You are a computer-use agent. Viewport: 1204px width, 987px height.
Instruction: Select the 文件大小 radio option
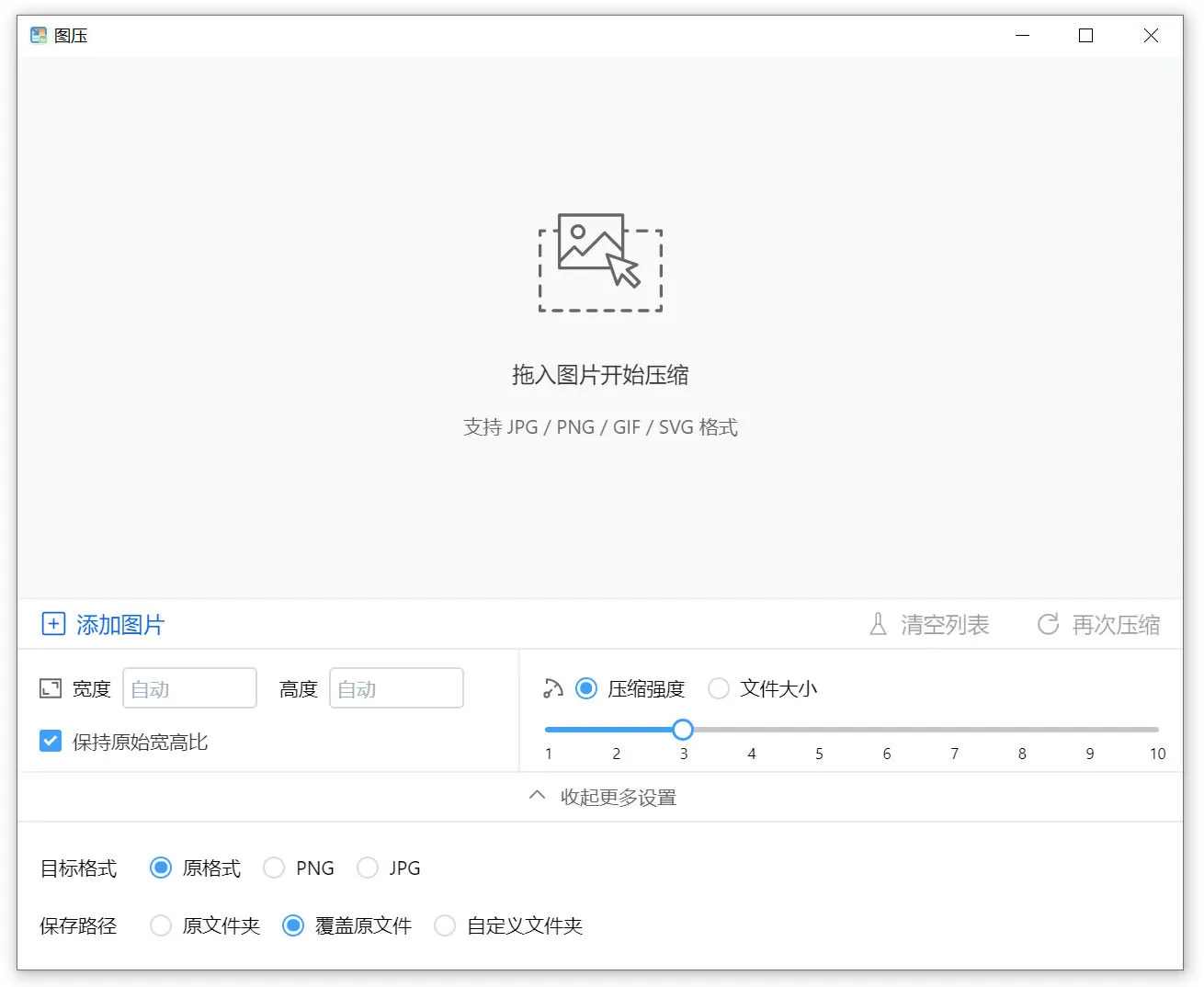[x=719, y=688]
